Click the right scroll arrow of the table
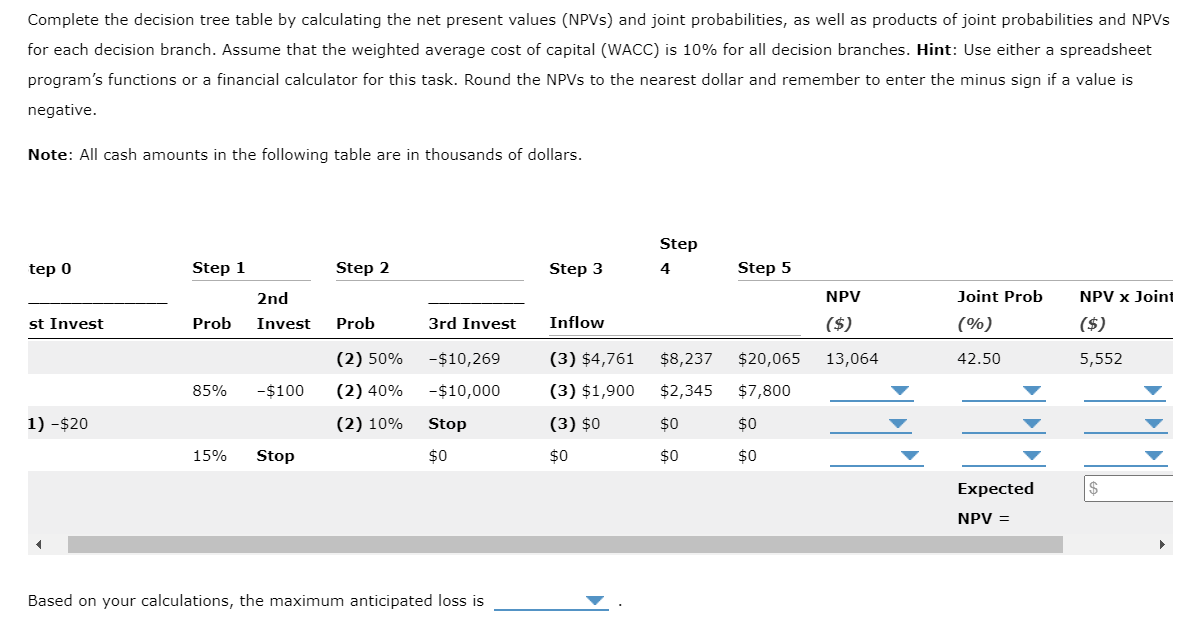1199x640 pixels. 1162,545
